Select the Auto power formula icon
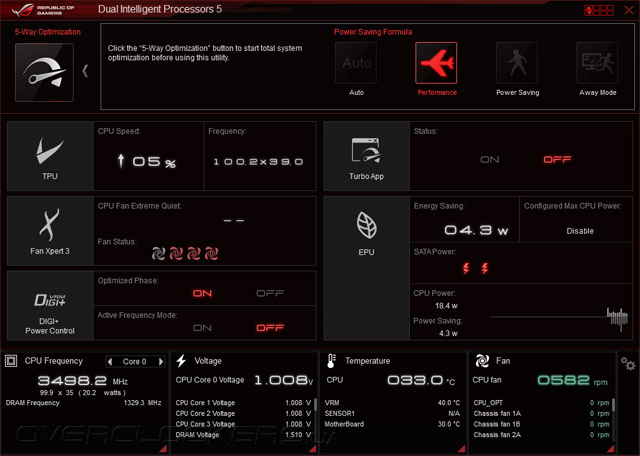This screenshot has height=456, width=640. tap(356, 63)
